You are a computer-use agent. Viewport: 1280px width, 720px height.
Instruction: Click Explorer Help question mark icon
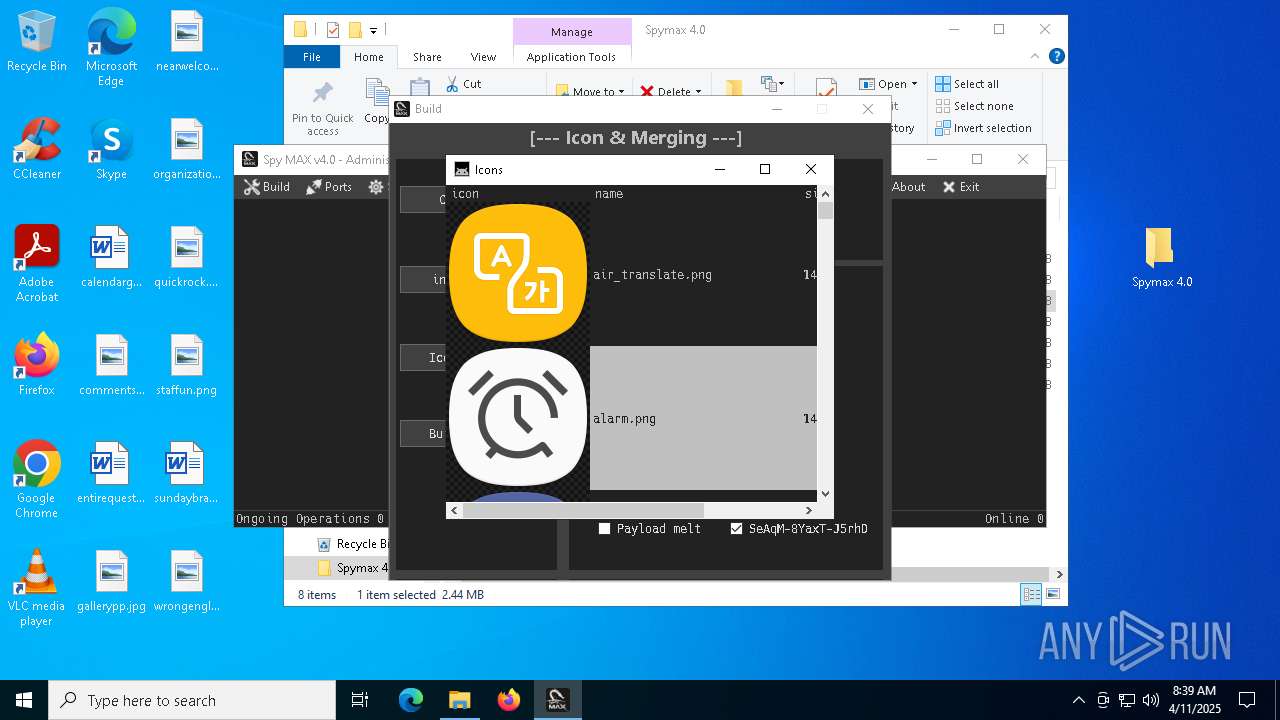point(1057,57)
